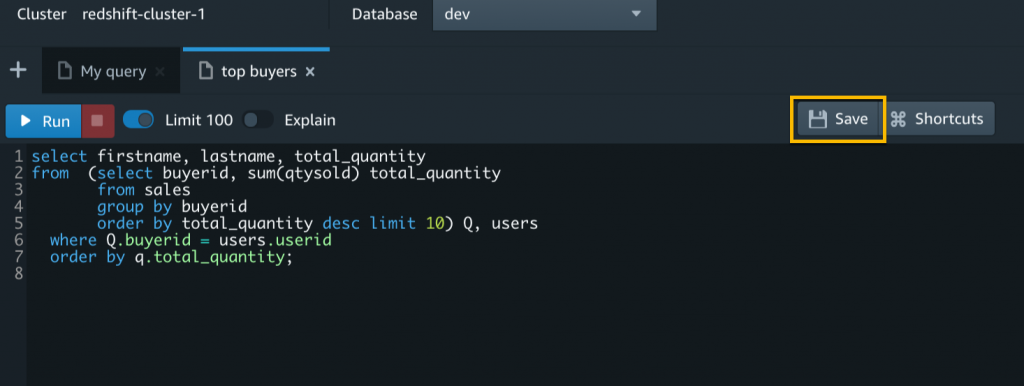Click the command key icon next to Shortcuts
Screen dimensions: 1024x386
899,119
